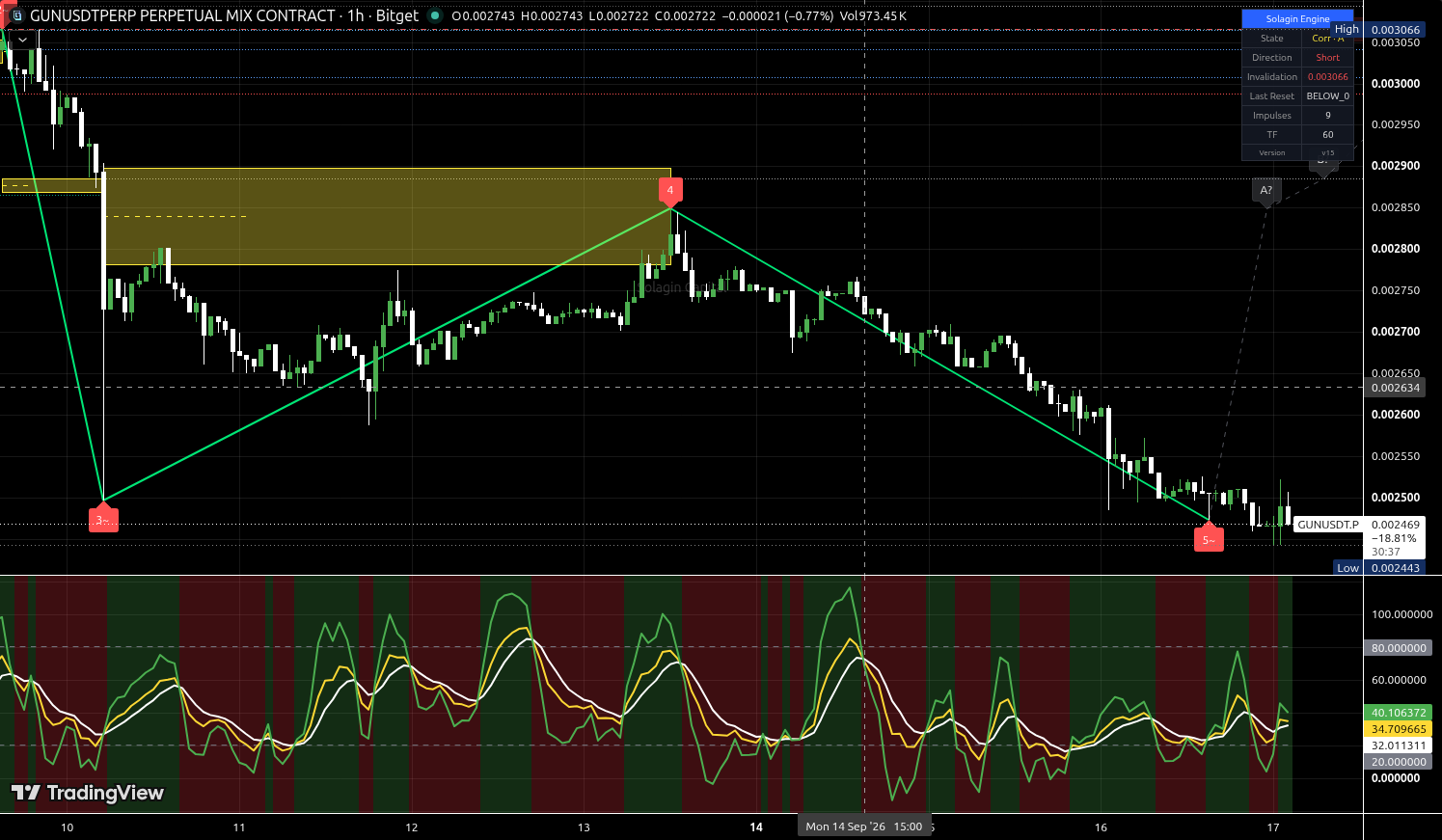Image resolution: width=1442 pixels, height=840 pixels.
Task: Click the High 0.003066 price label
Action: pyautogui.click(x=1378, y=30)
